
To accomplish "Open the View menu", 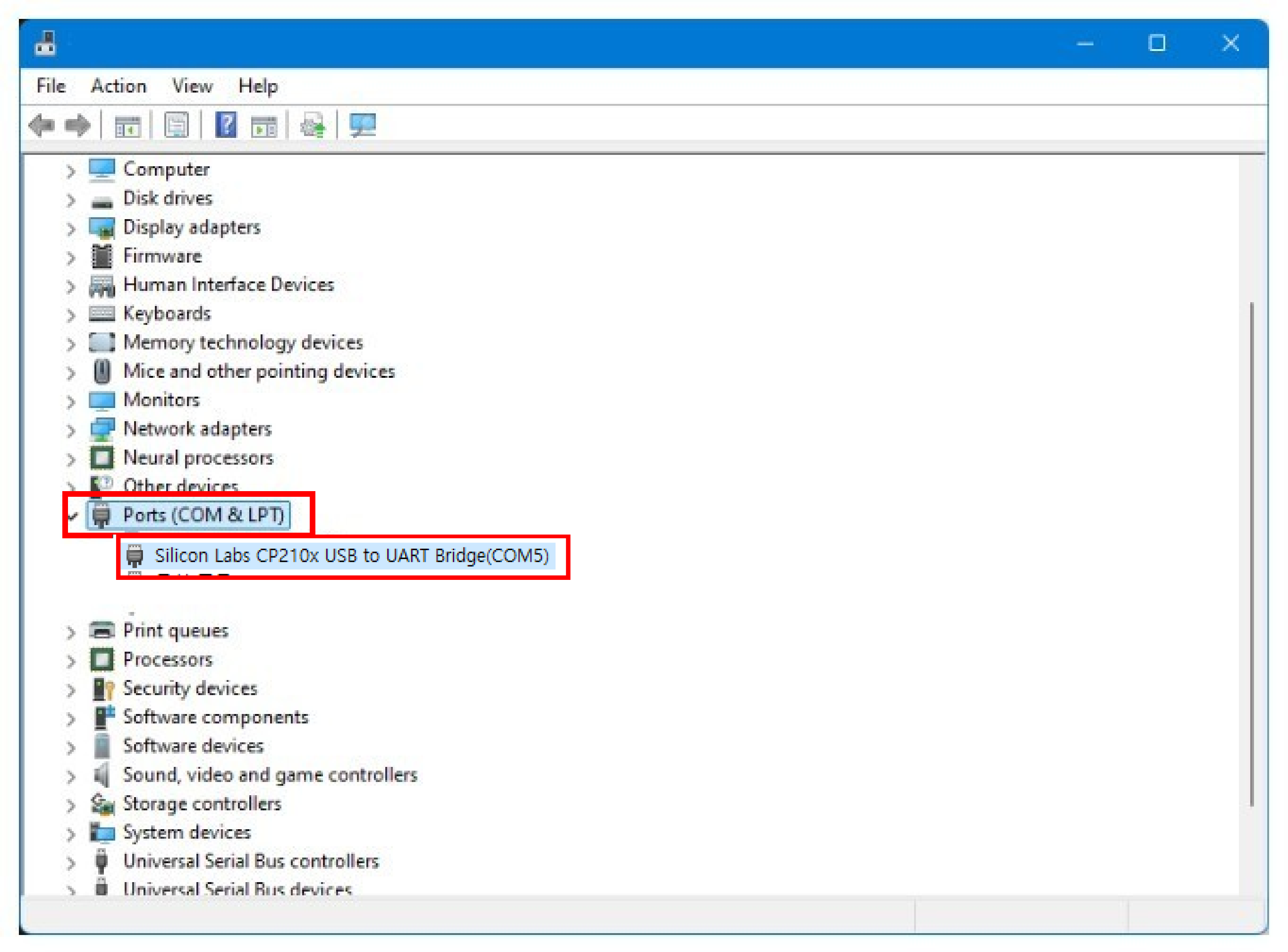I will coord(192,85).
